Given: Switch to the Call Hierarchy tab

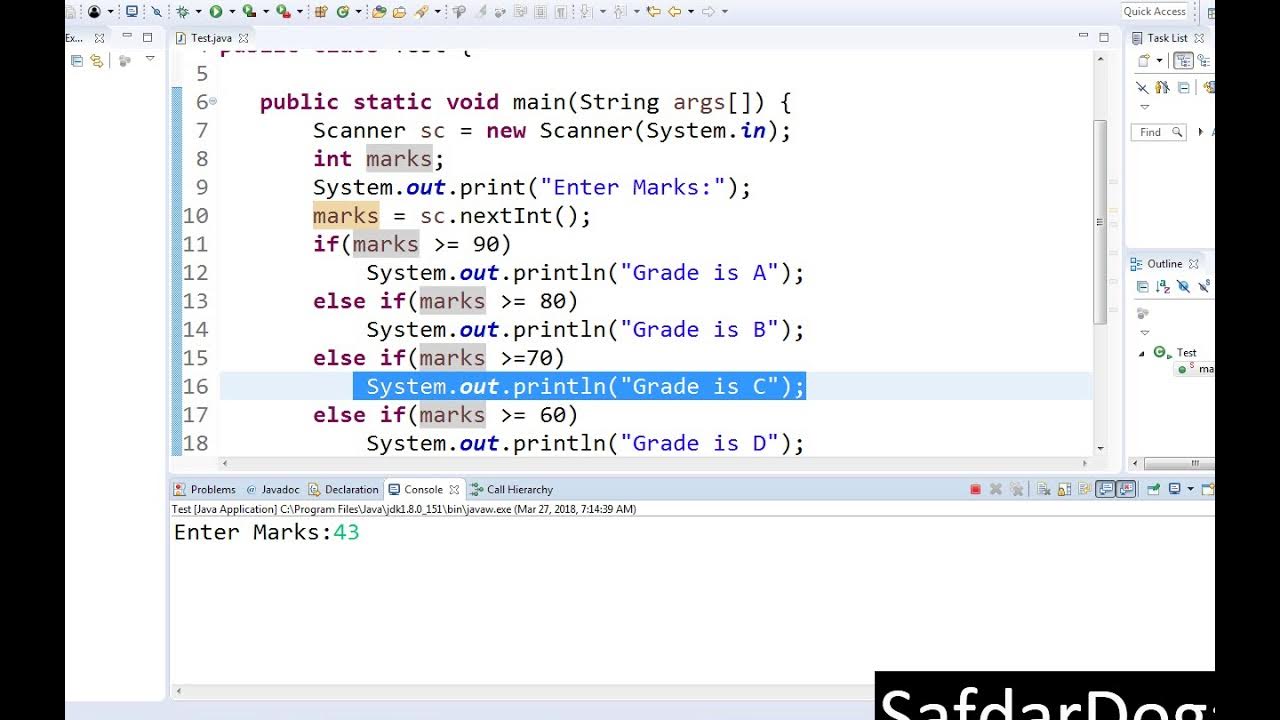Looking at the screenshot, I should click(x=511, y=489).
